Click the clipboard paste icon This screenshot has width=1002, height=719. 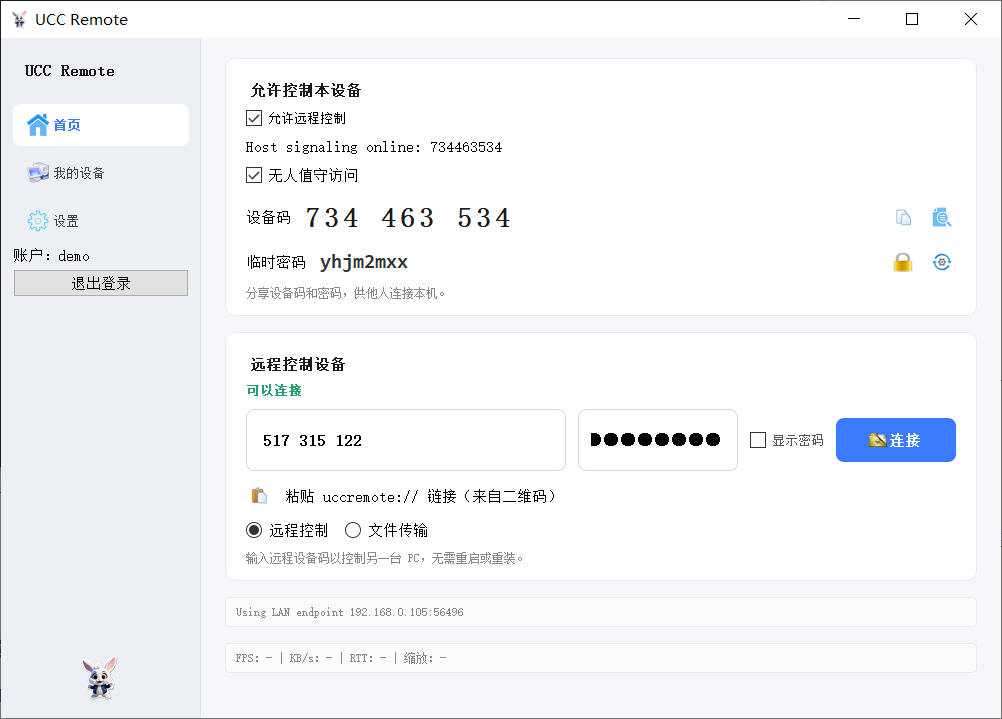coord(259,496)
